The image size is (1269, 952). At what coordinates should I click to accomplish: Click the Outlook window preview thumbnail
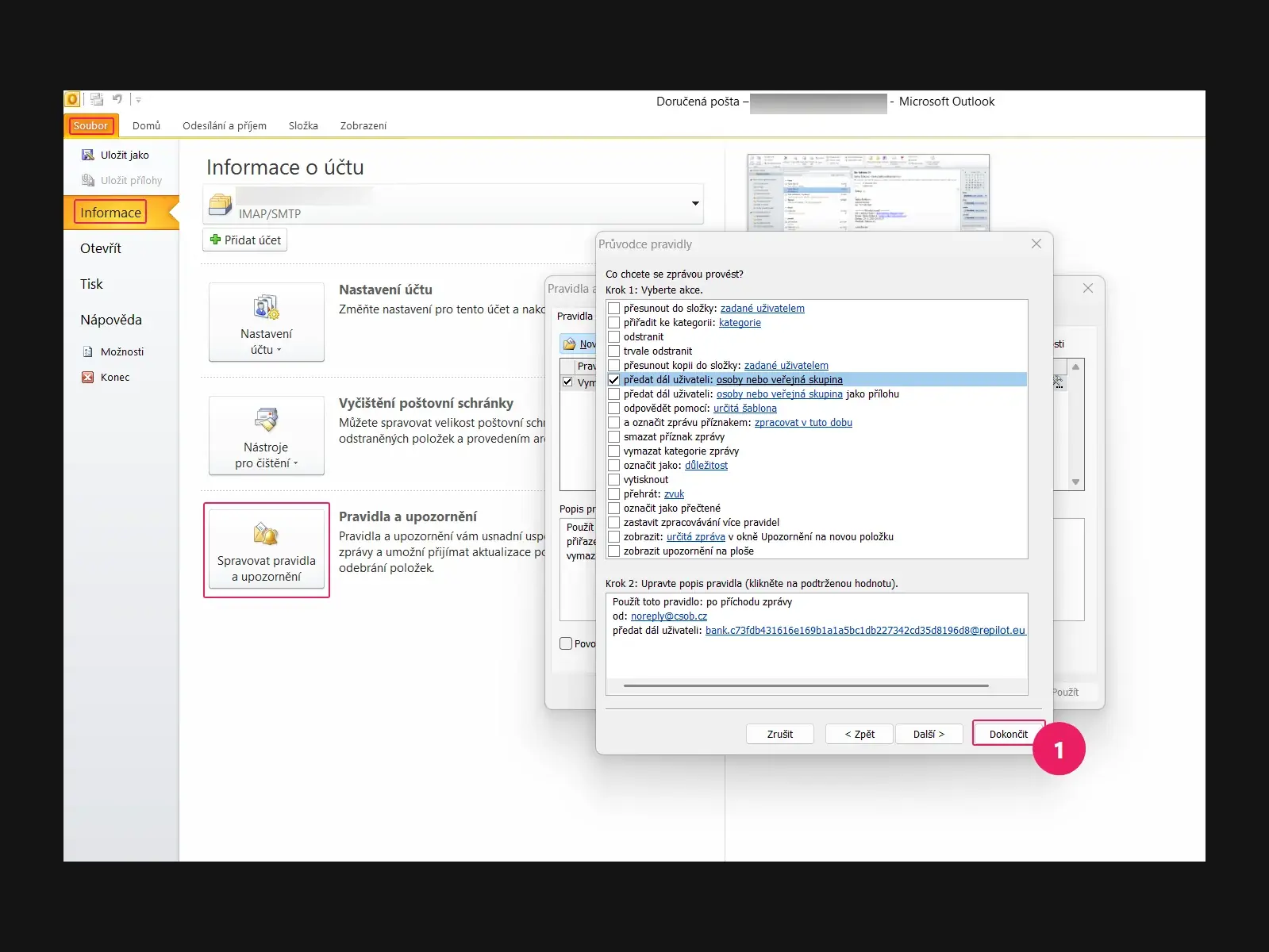[x=868, y=192]
